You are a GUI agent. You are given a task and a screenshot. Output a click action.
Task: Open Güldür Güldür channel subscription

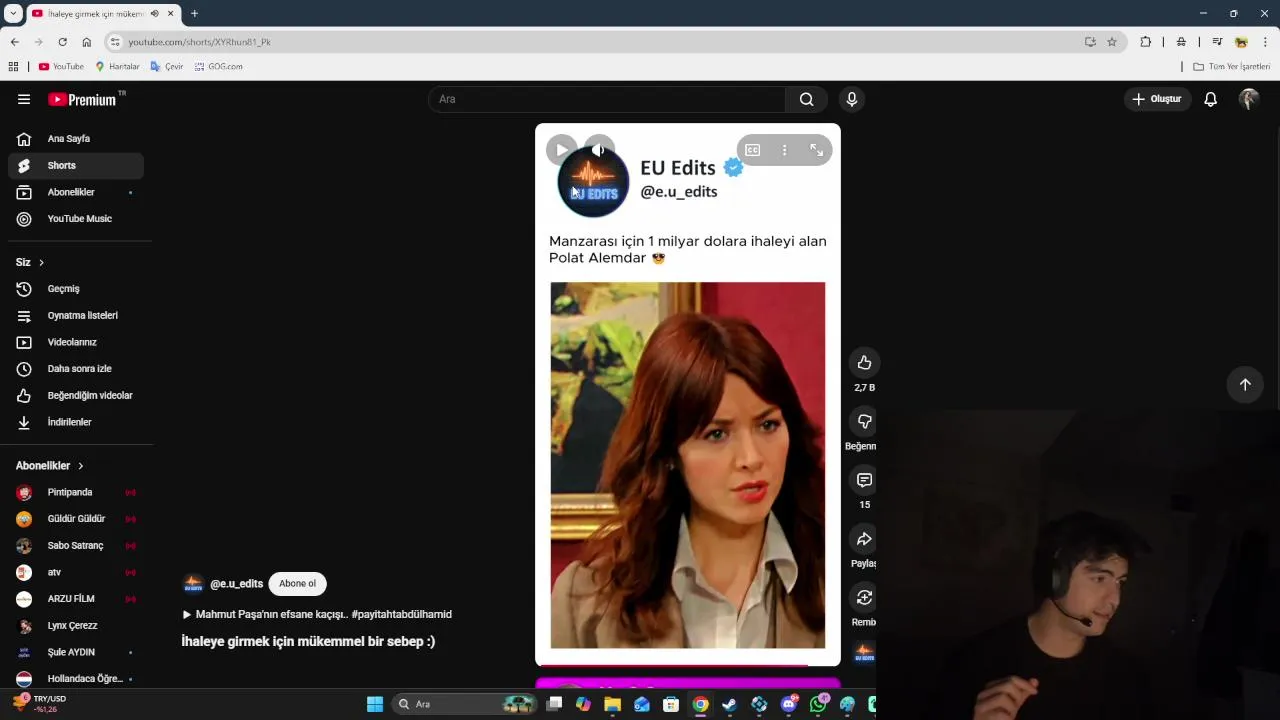[x=76, y=519]
